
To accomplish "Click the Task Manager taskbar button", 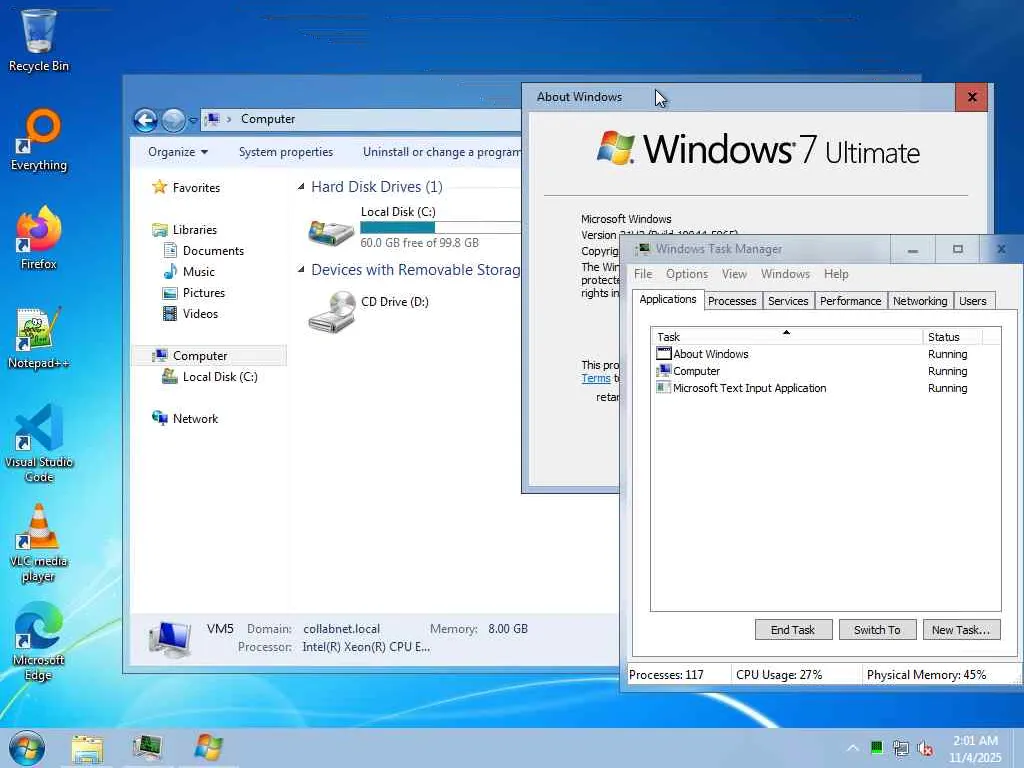I will 148,748.
